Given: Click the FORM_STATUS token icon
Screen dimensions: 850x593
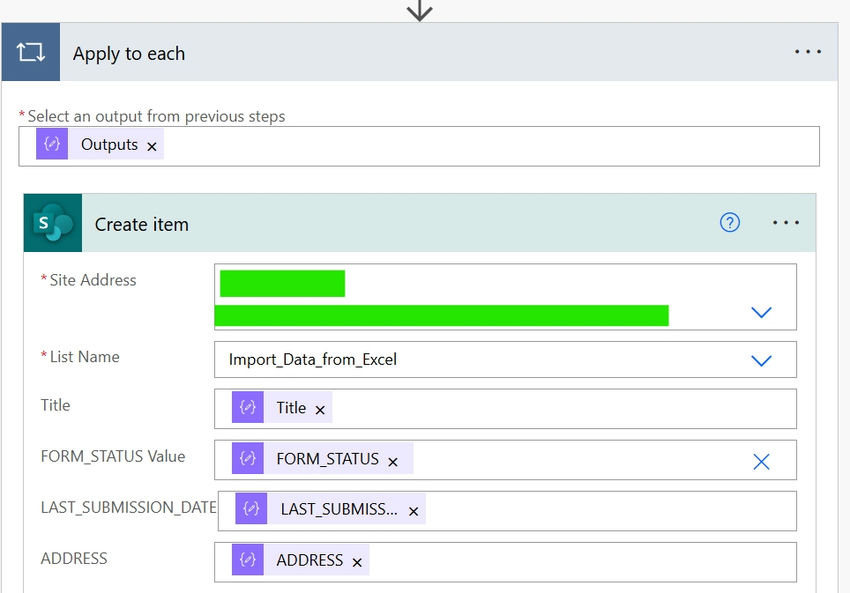Looking at the screenshot, I should (x=250, y=459).
